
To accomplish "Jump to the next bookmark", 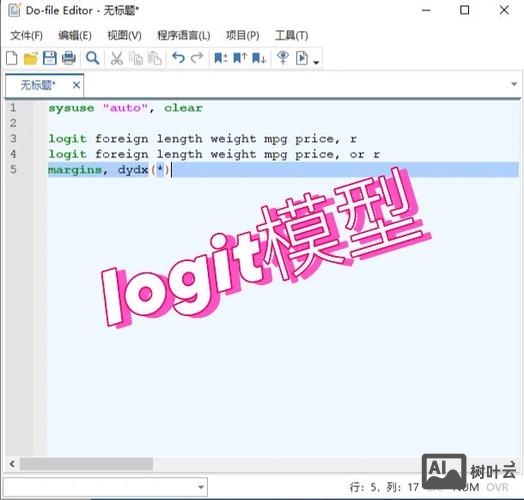I will pyautogui.click(x=259, y=58).
